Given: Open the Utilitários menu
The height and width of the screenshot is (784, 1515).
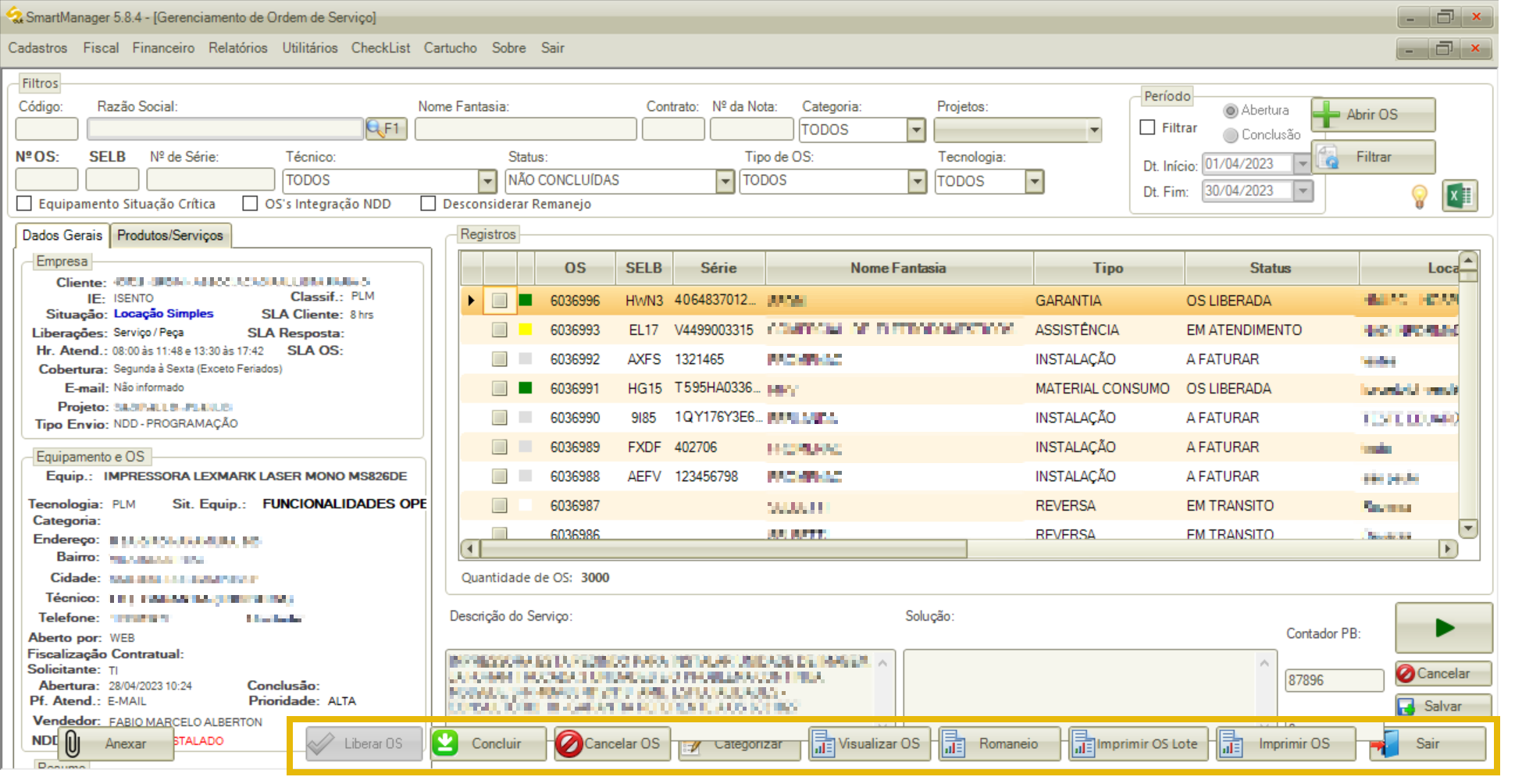Looking at the screenshot, I should (x=310, y=48).
